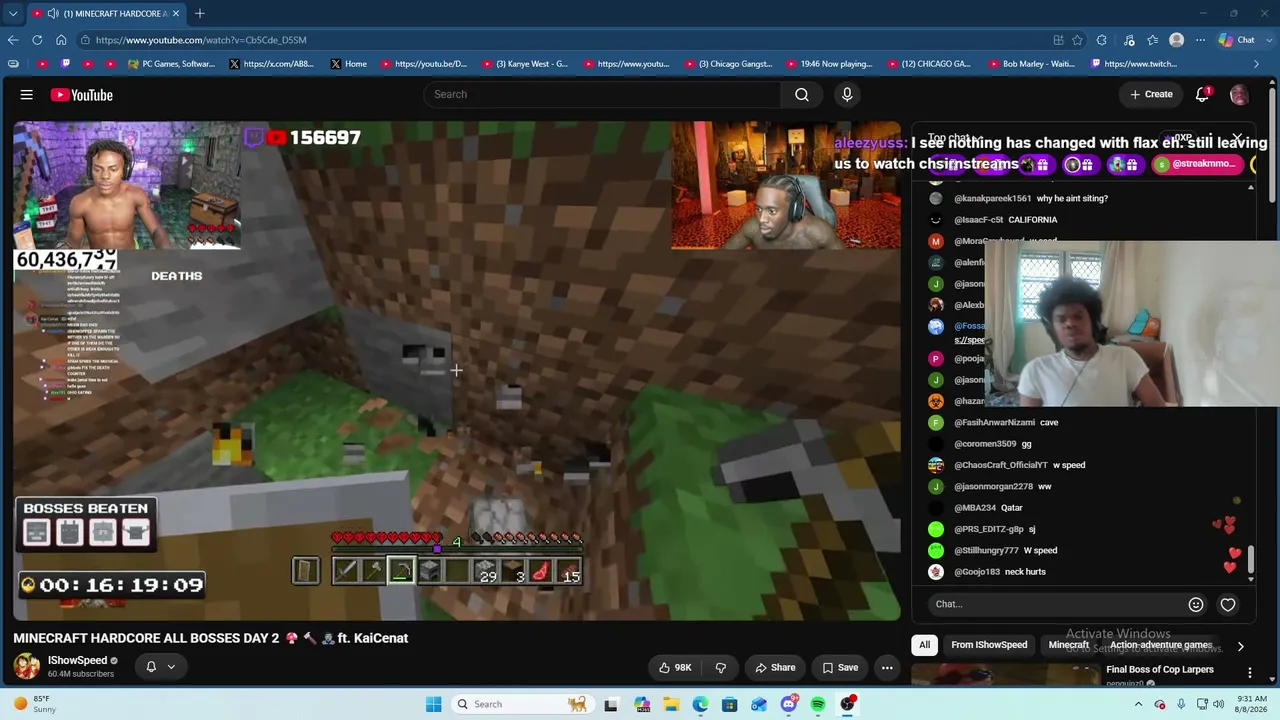This screenshot has height=720, width=1280.
Task: Open more actions menu under video
Action: click(887, 667)
